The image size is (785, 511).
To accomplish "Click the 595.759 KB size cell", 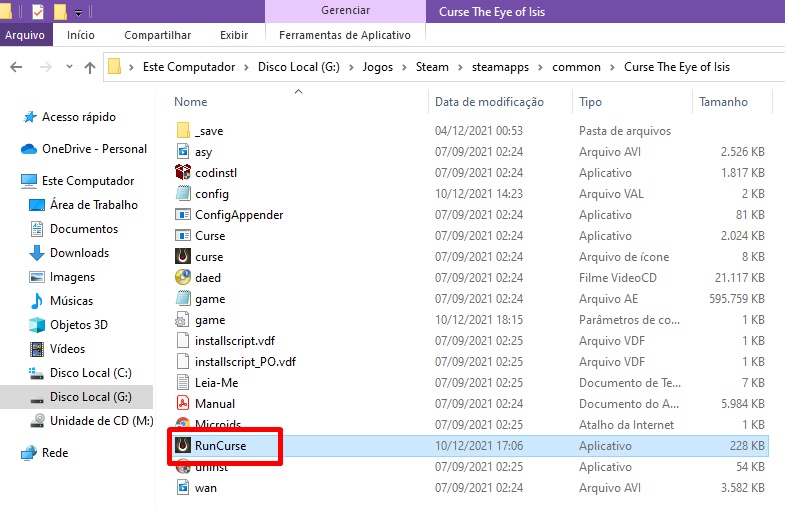I will pyautogui.click(x=736, y=299).
